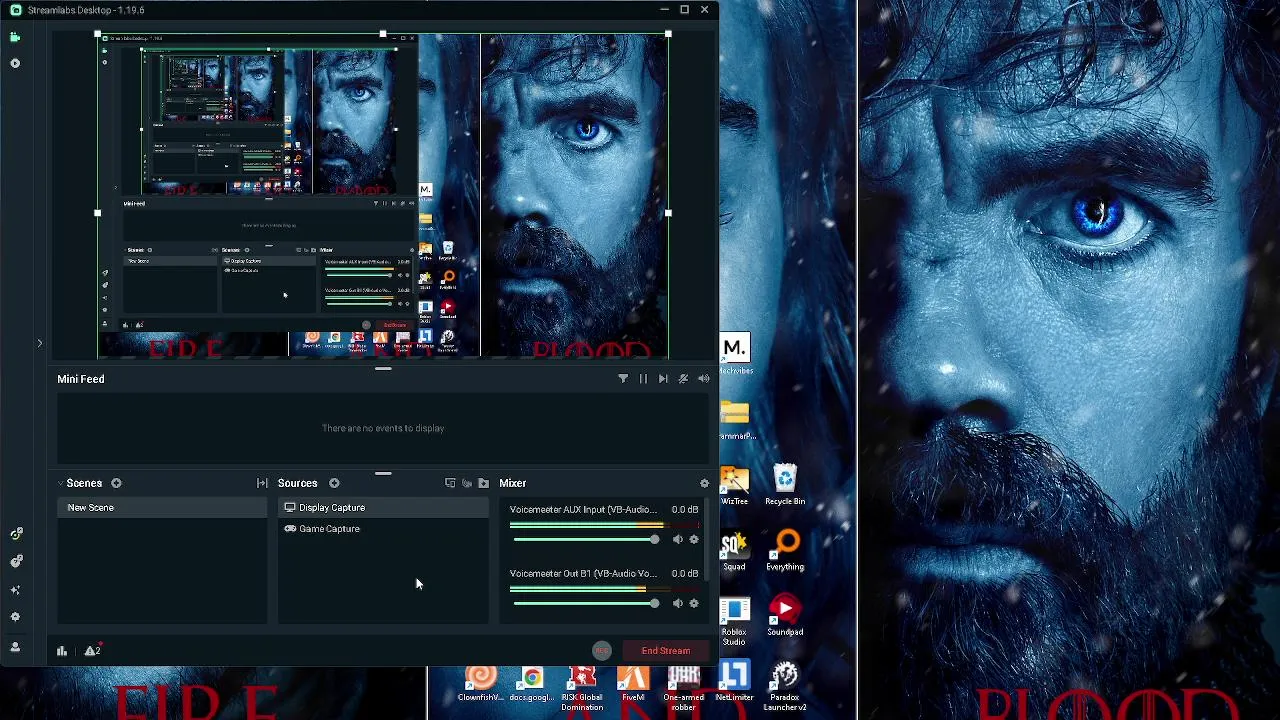Viewport: 1280px width, 720px height.
Task: Open FiveM desktop shortcut
Action: tap(633, 684)
